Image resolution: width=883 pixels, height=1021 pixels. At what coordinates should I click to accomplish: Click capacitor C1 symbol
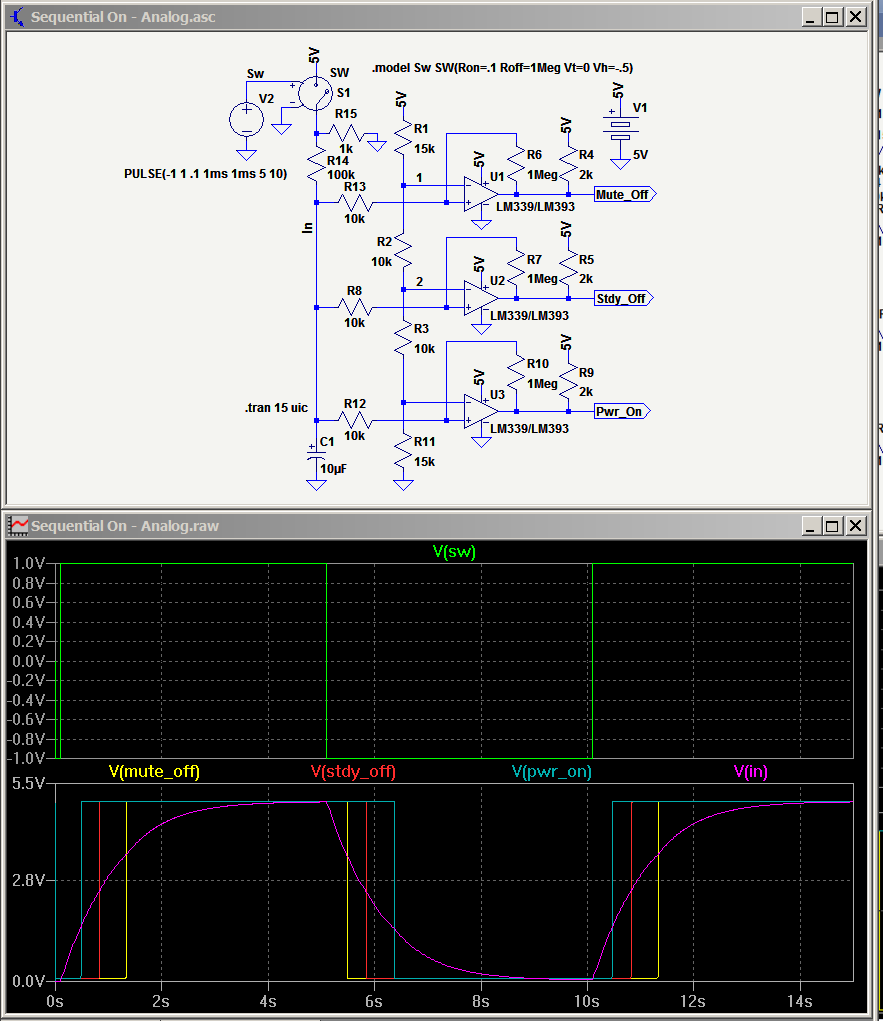pos(316,453)
